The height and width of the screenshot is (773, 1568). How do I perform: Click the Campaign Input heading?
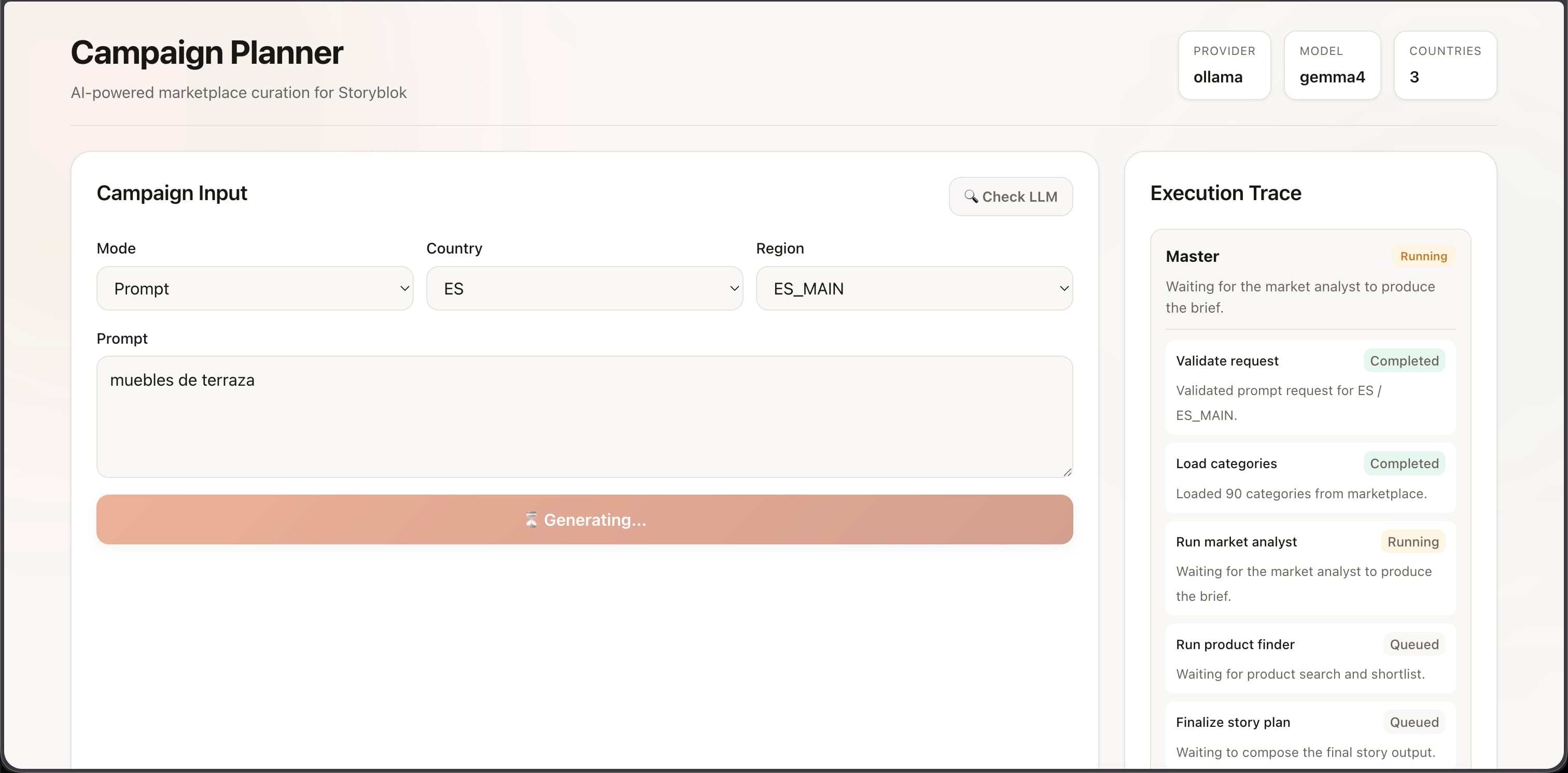coord(172,193)
